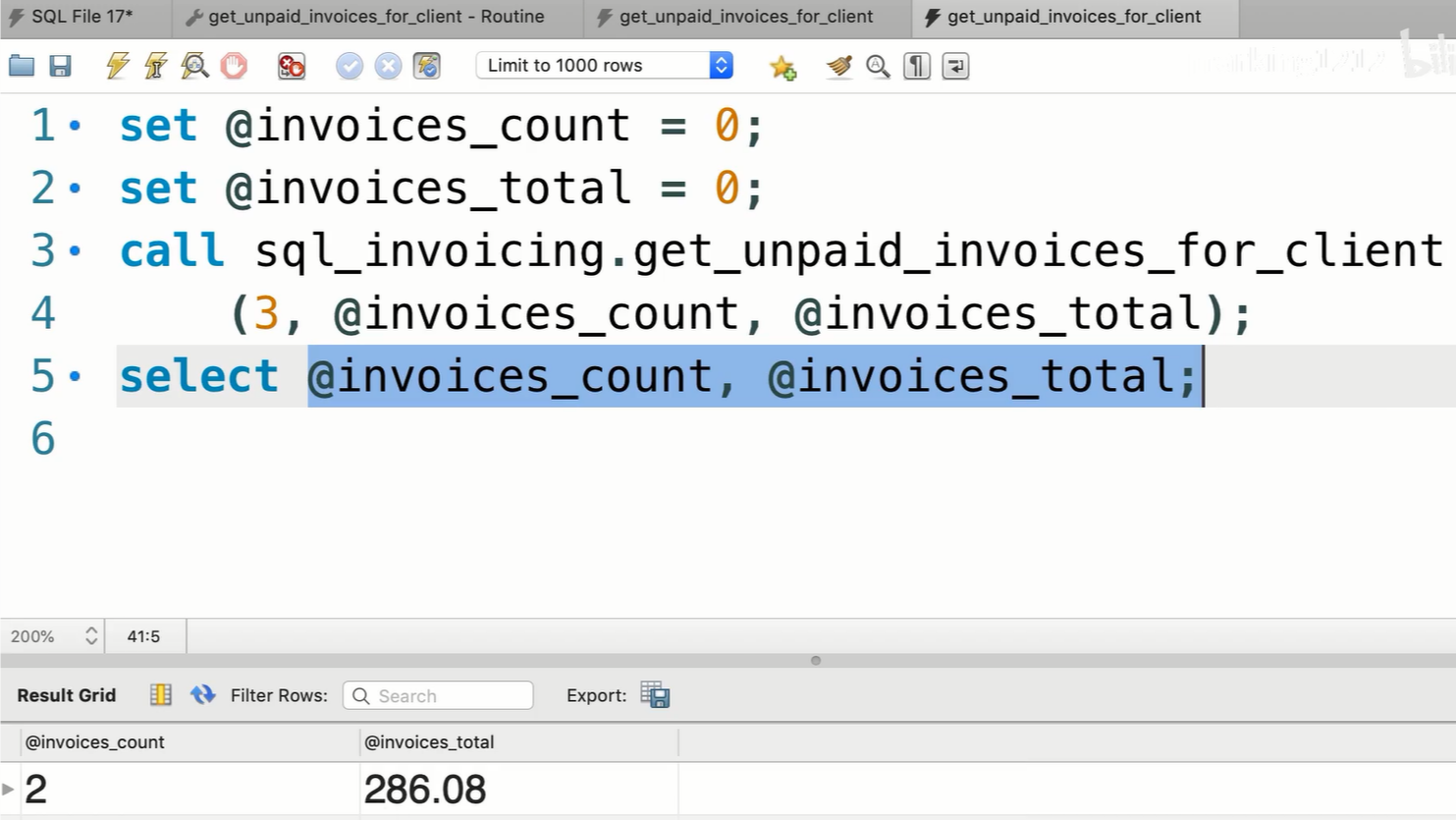The width and height of the screenshot is (1456, 820).
Task: Click the Result Grid label
Action: (66, 695)
